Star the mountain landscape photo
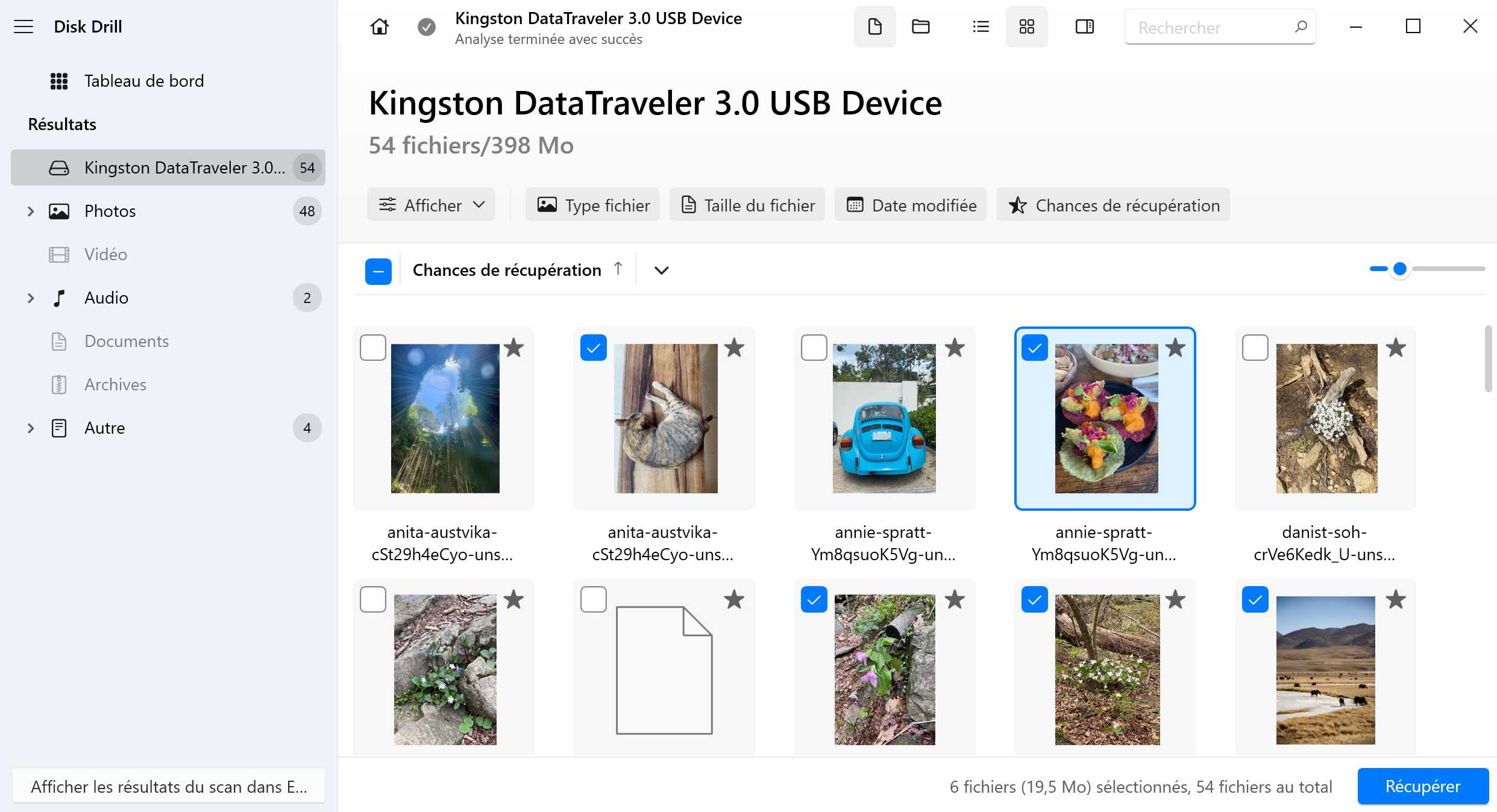Screen dimensions: 1497x812 [x=1396, y=599]
